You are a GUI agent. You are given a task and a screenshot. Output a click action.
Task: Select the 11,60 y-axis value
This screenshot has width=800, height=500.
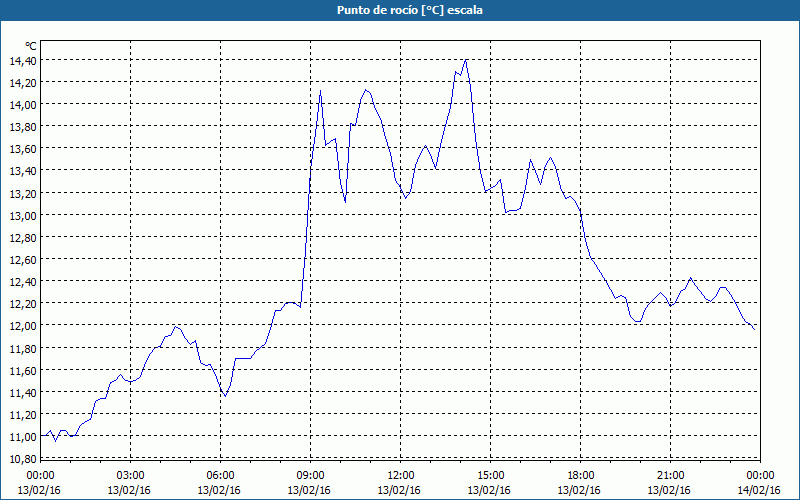tap(23, 370)
